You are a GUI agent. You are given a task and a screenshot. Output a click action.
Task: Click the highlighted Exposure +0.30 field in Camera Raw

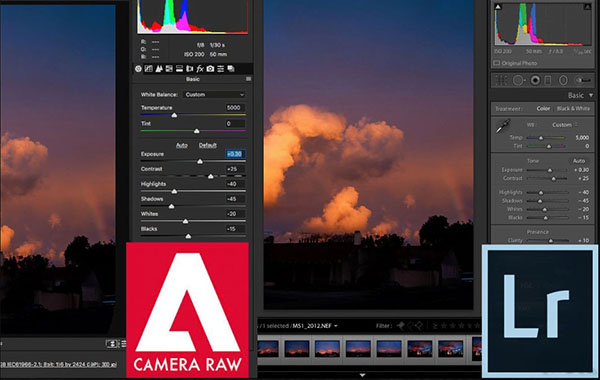tap(235, 154)
